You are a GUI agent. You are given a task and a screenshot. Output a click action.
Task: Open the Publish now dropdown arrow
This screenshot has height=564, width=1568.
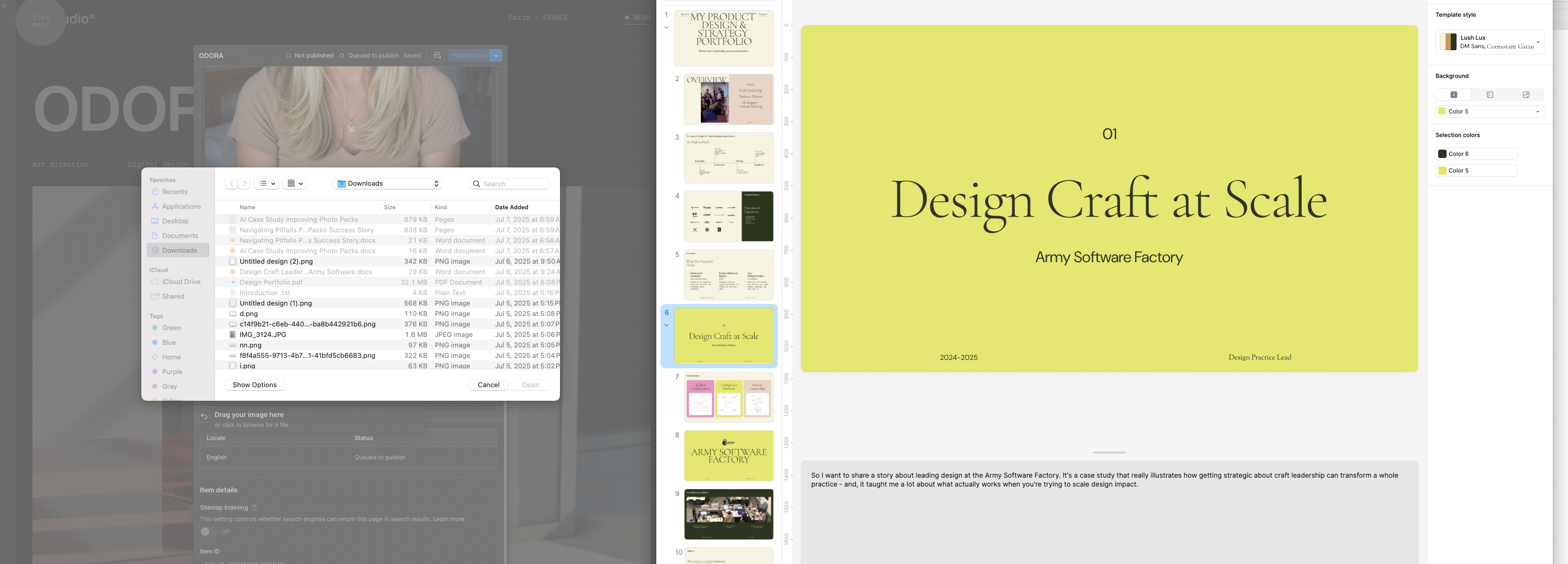[x=496, y=55]
